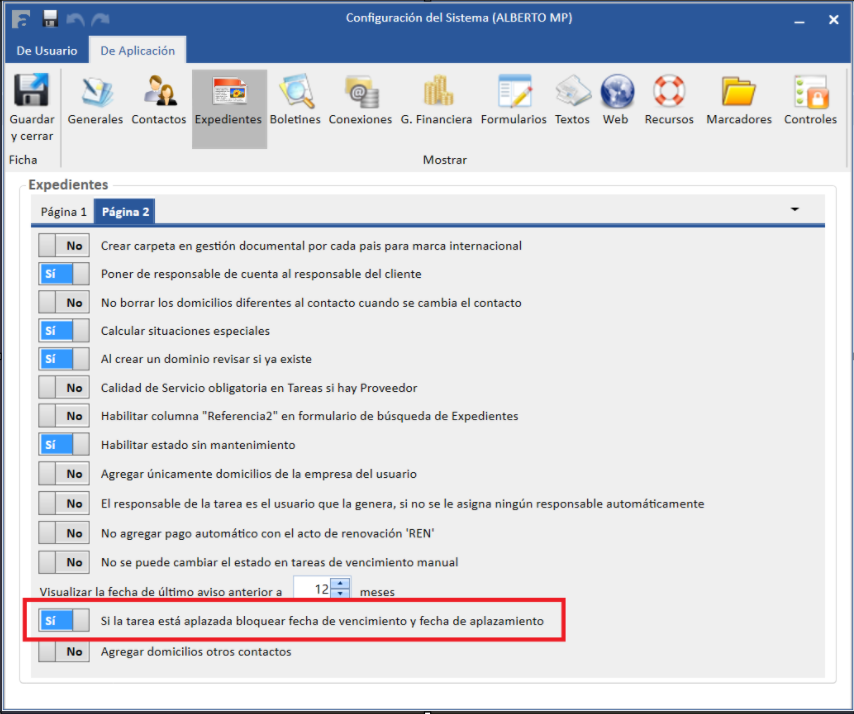Viewport: 854px width, 714px height.
Task: Switch to the Página 1 tab
Action: [63, 212]
